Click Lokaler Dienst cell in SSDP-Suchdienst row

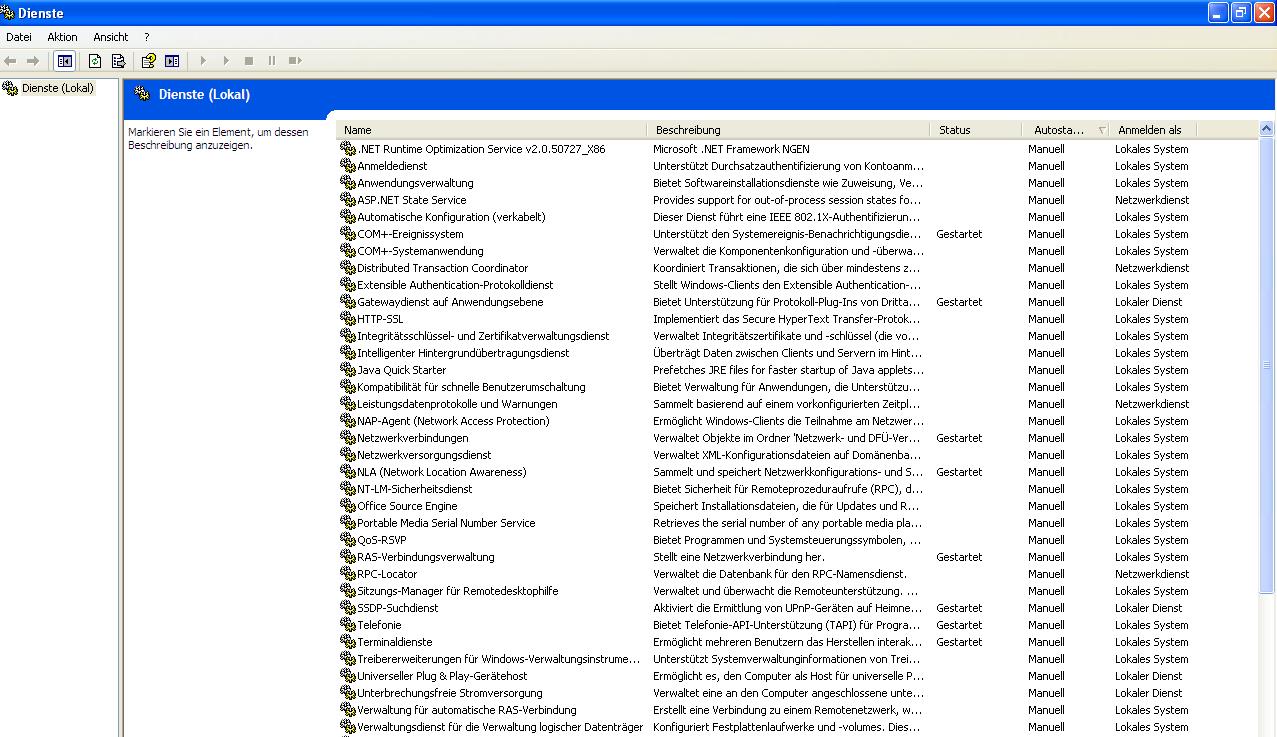[x=1149, y=608]
